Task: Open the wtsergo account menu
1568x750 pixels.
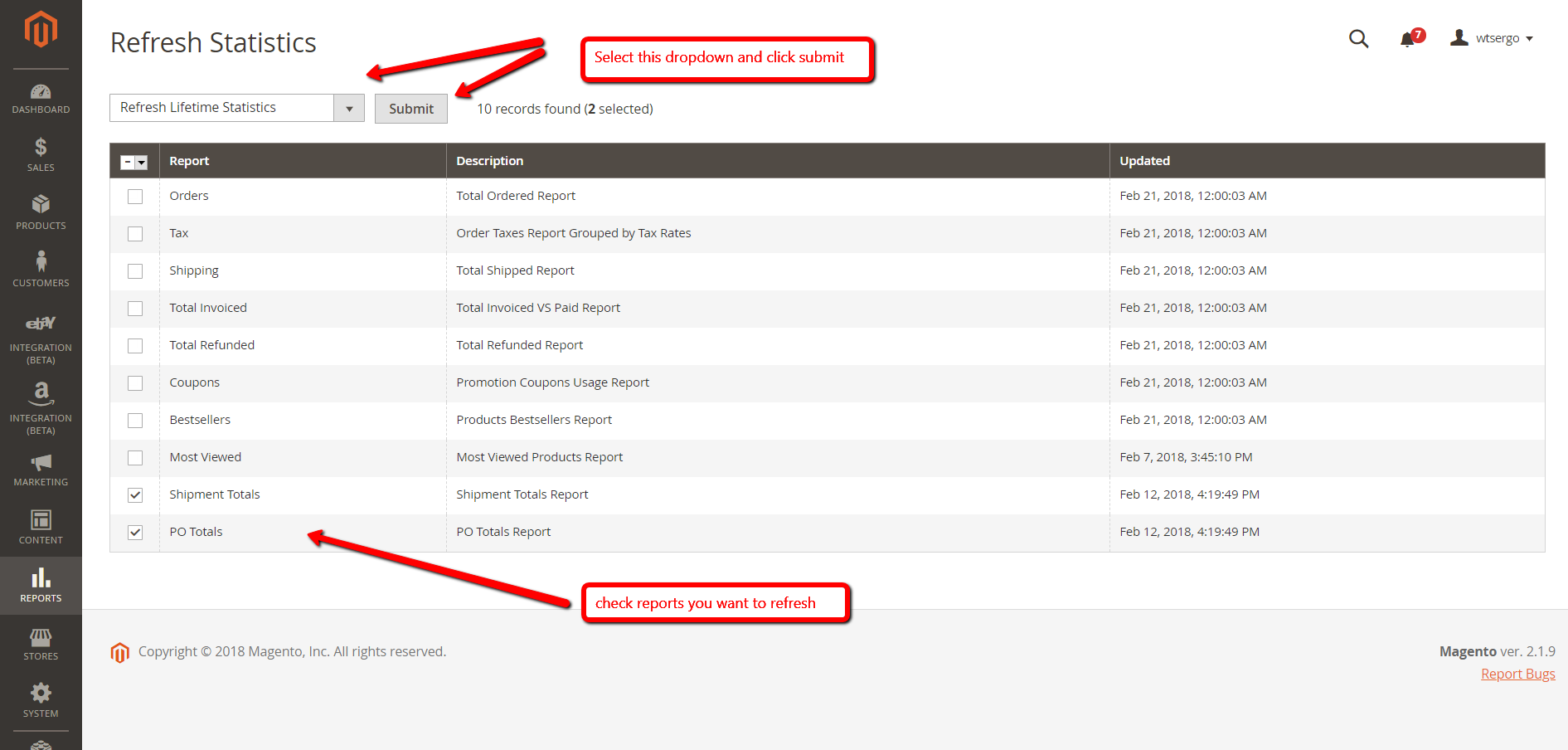Action: click(x=1491, y=38)
